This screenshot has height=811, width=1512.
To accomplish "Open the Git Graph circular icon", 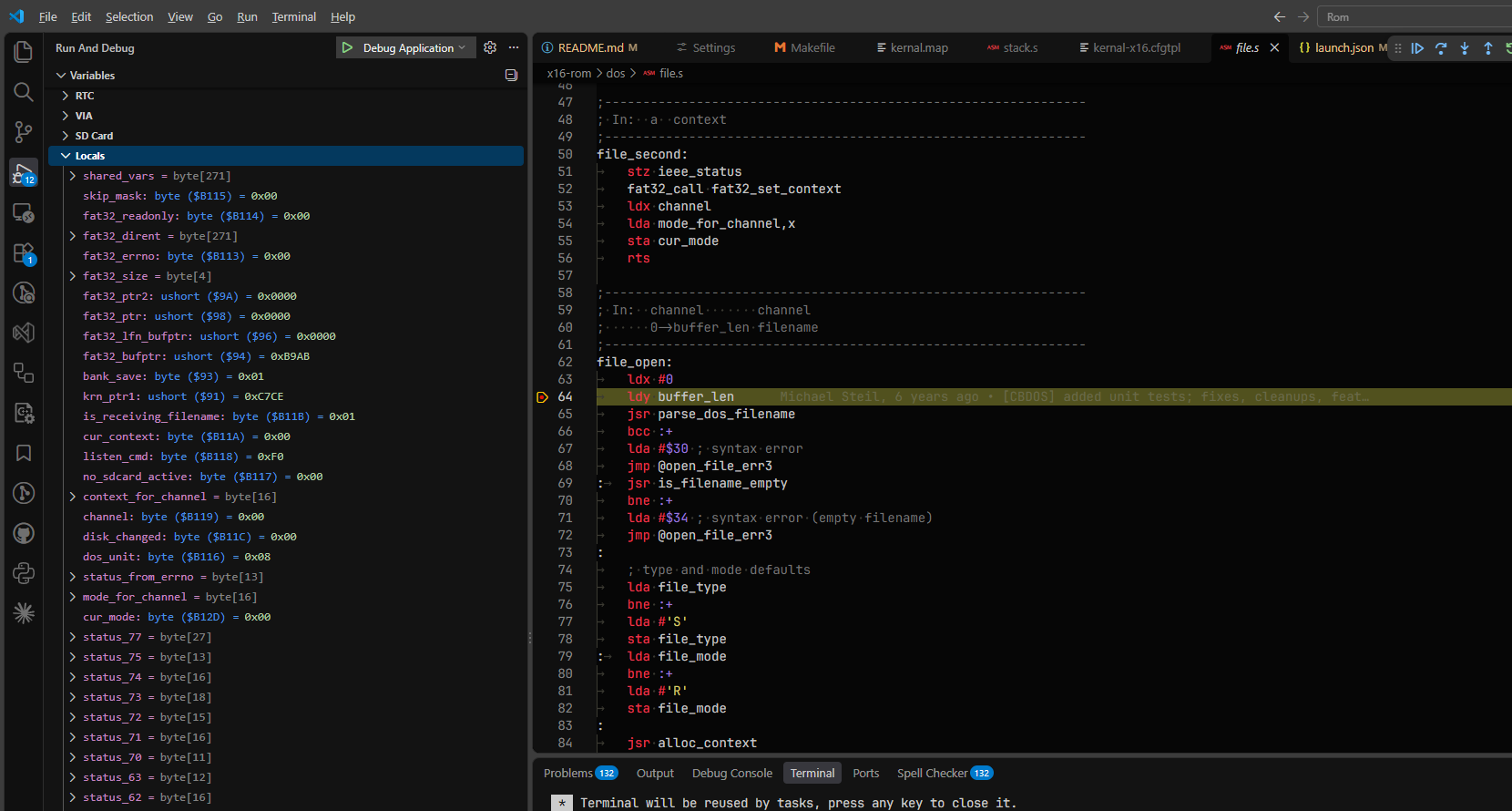I will 24,493.
